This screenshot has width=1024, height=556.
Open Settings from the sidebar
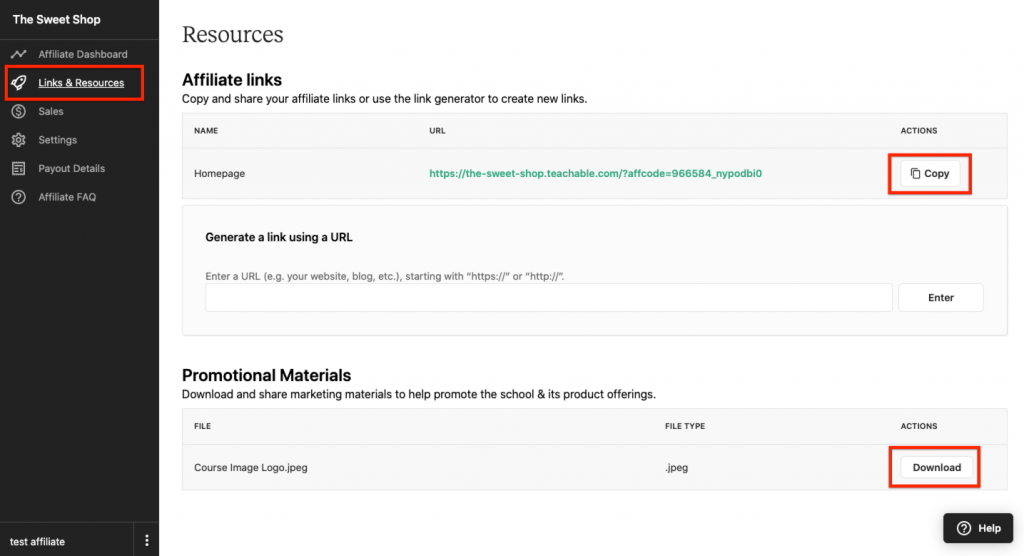coord(57,140)
